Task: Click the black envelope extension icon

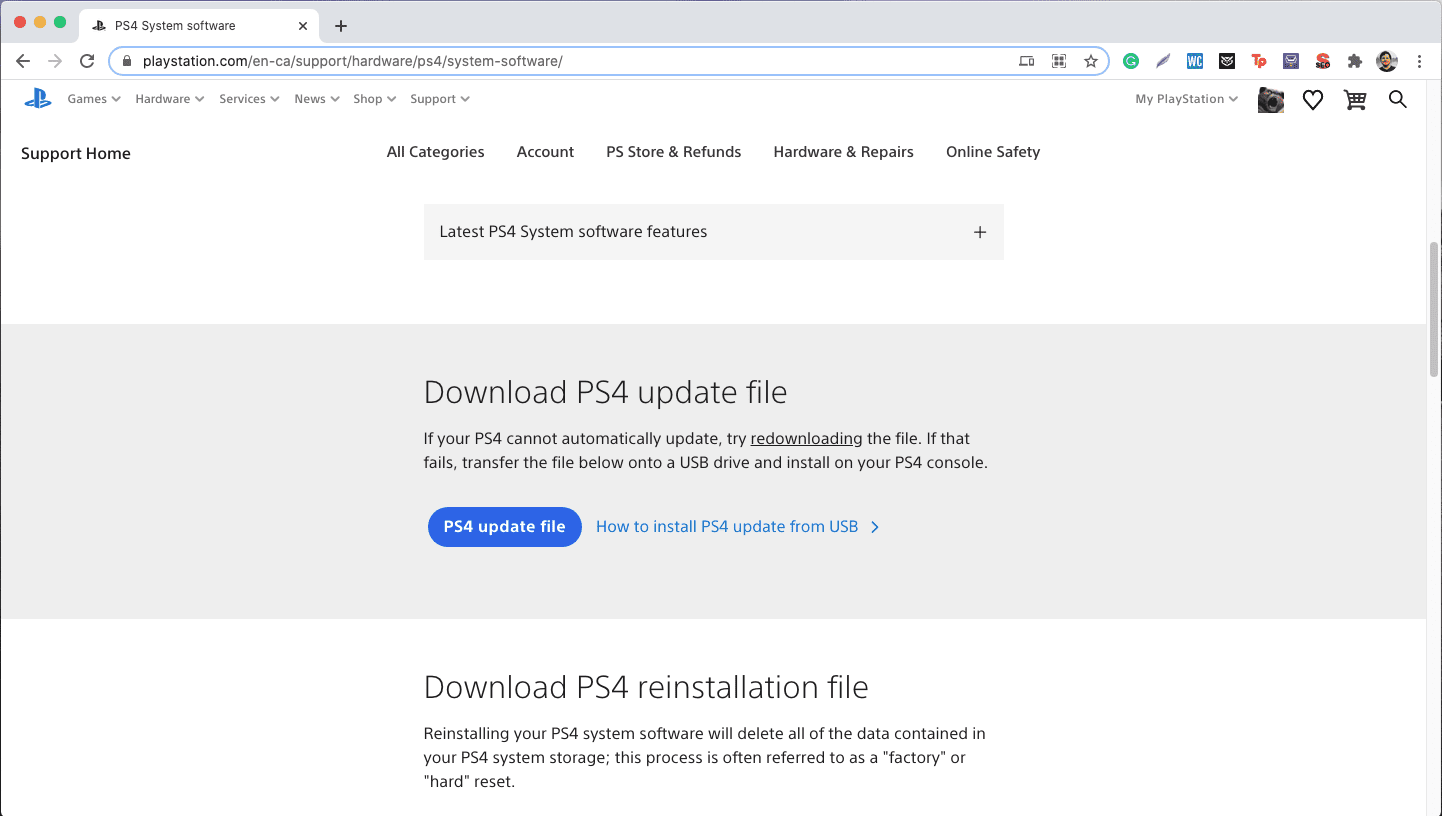Action: pyautogui.click(x=1227, y=61)
